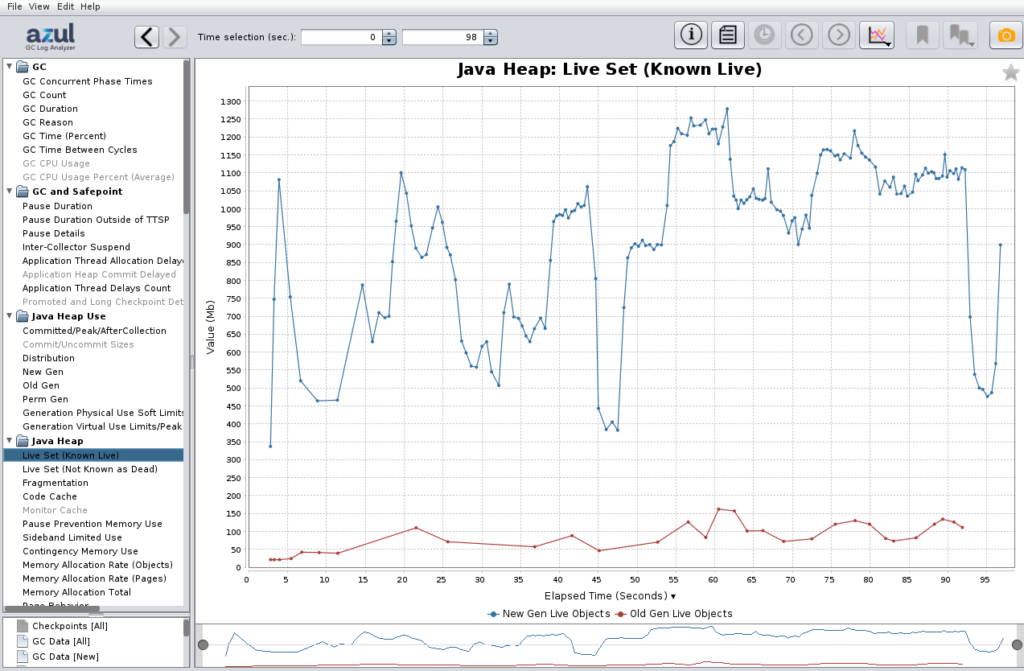Screen dimensions: 1024x671
Task: Add a bookmark using the single bookmark icon
Action: [x=921, y=34]
